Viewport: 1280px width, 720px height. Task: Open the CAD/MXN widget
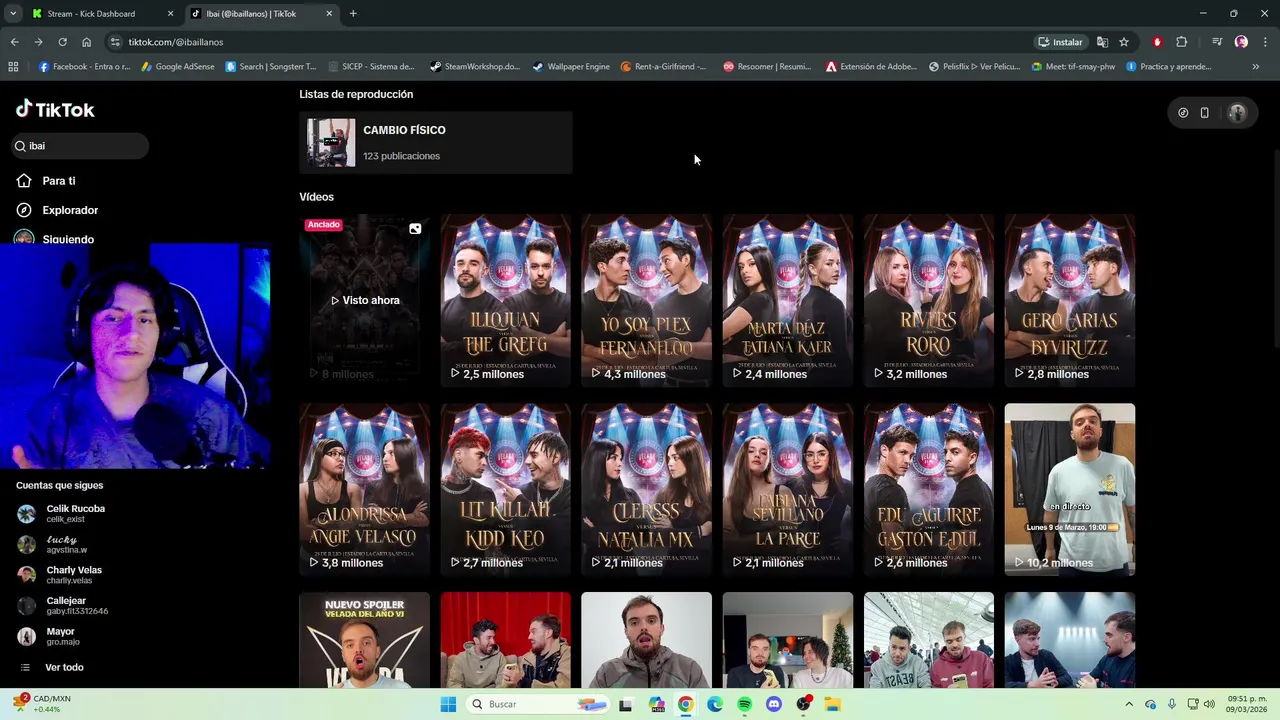(x=42, y=704)
